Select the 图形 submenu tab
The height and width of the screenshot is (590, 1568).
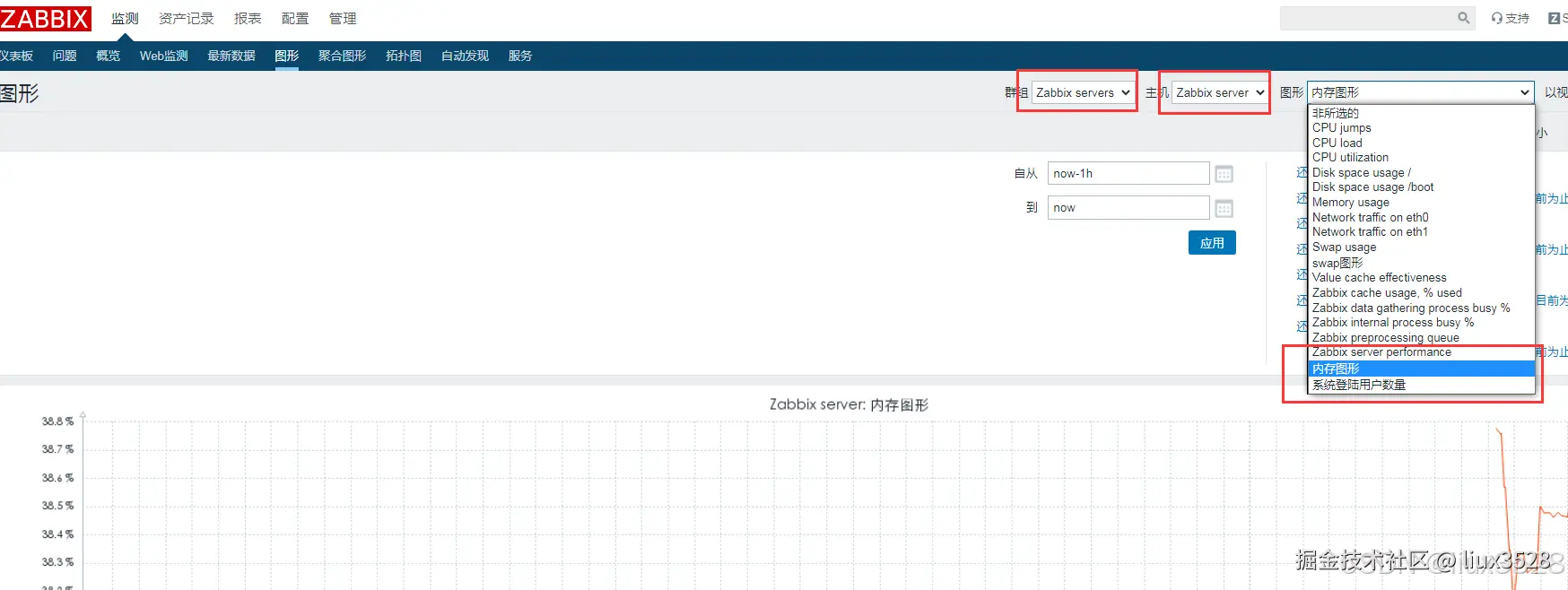pyautogui.click(x=287, y=56)
